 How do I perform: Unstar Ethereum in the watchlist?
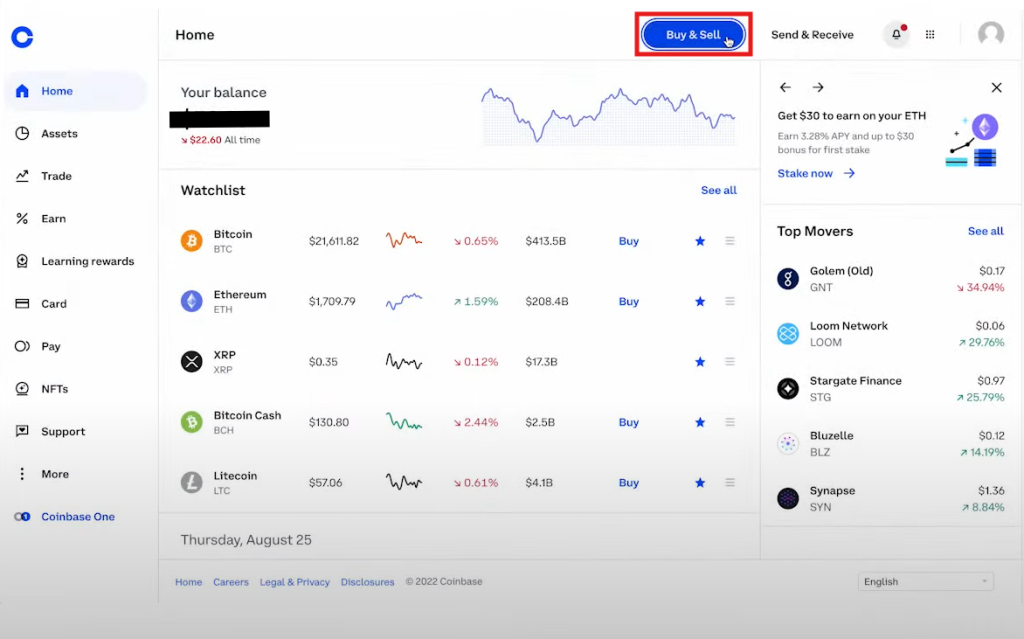pyautogui.click(x=699, y=300)
